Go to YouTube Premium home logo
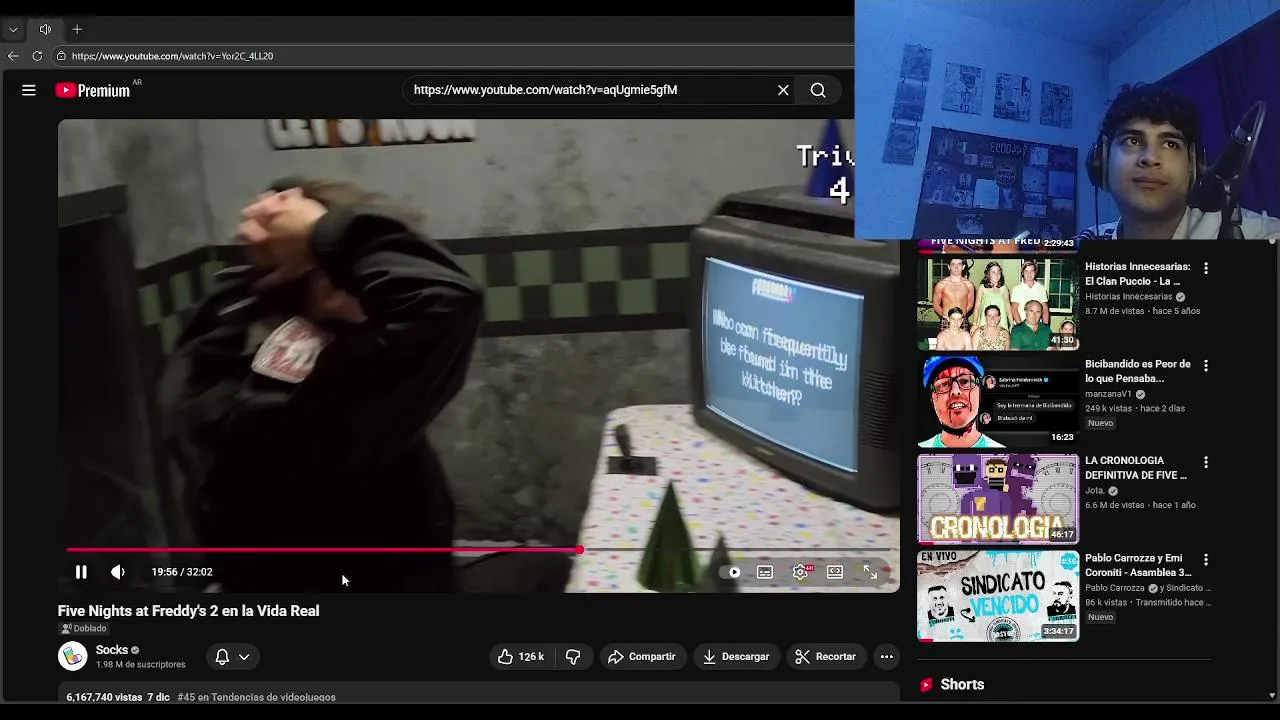Image resolution: width=1280 pixels, height=720 pixels. [93, 90]
